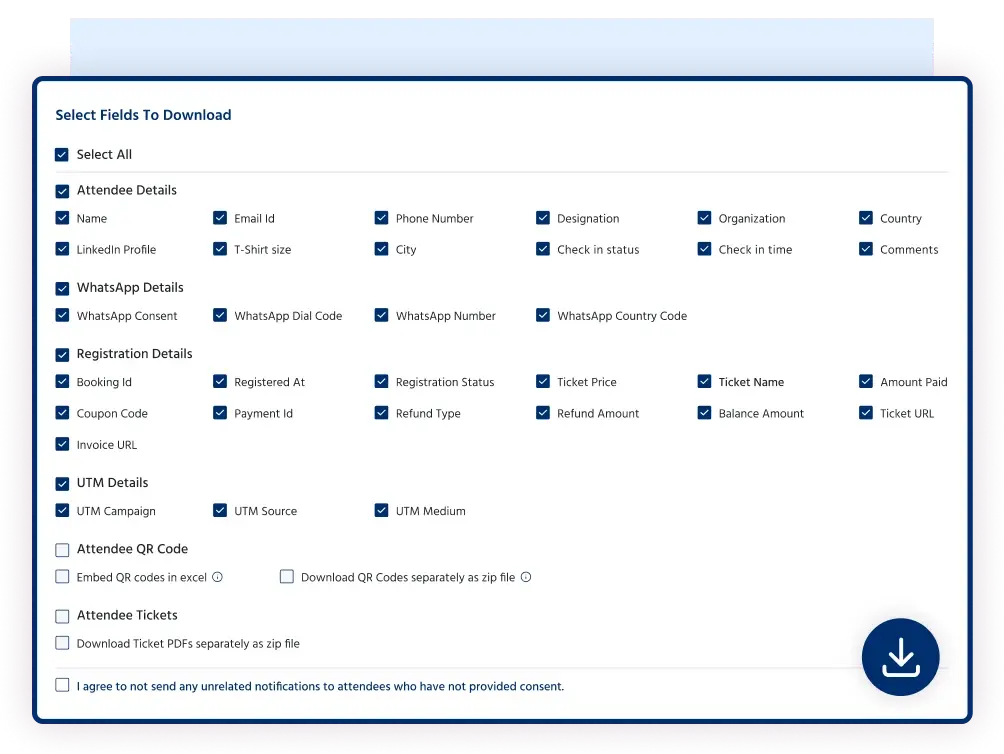Uncheck the Refund Type checkbox
Viewport: 1004px width, 754px height.
click(x=381, y=412)
